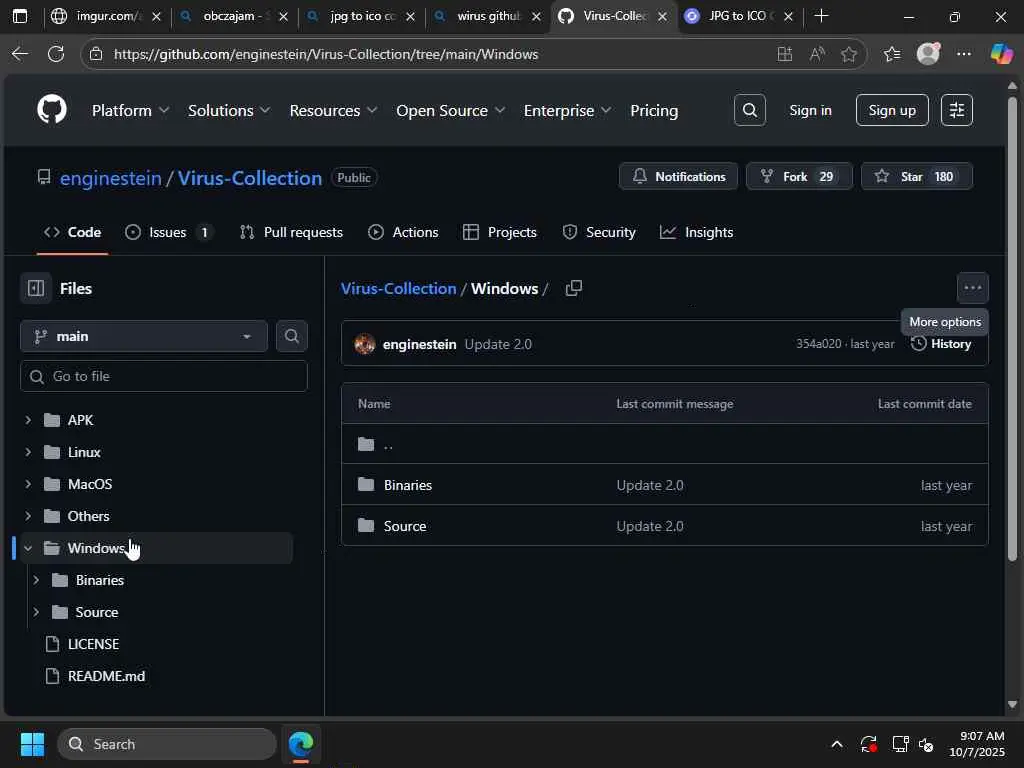The image size is (1024, 768).
Task: Open the Insights tab
Action: click(697, 232)
